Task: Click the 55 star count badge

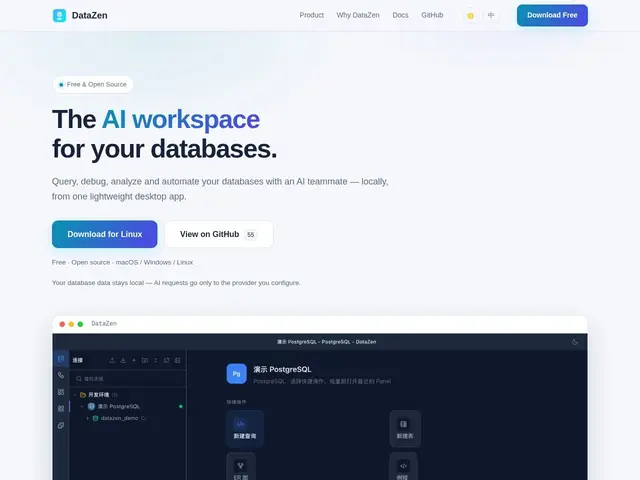Action: pyautogui.click(x=251, y=235)
